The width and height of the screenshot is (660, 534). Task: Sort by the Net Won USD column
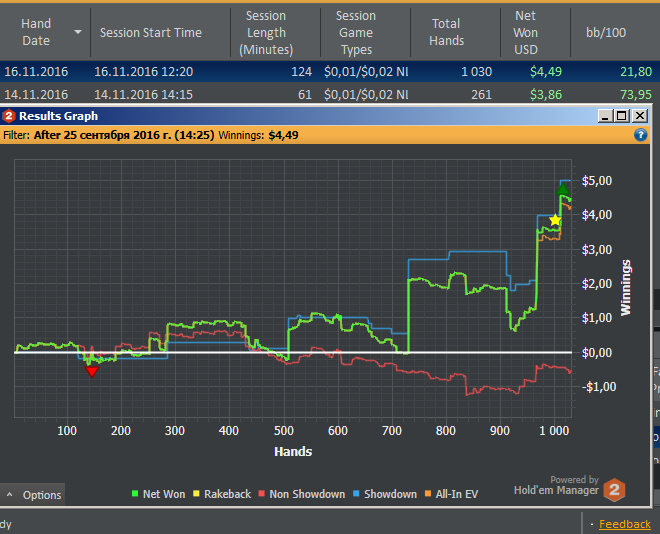[x=525, y=32]
